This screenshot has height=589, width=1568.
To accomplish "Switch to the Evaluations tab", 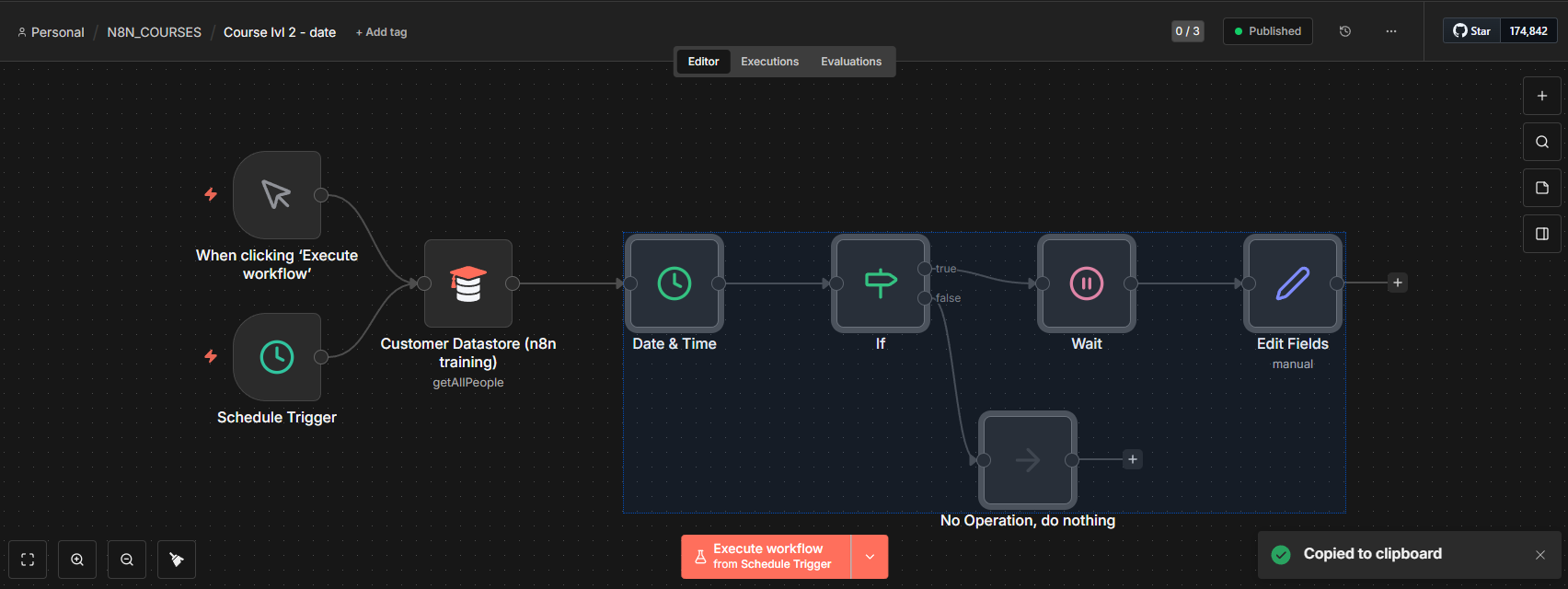I will coord(850,62).
